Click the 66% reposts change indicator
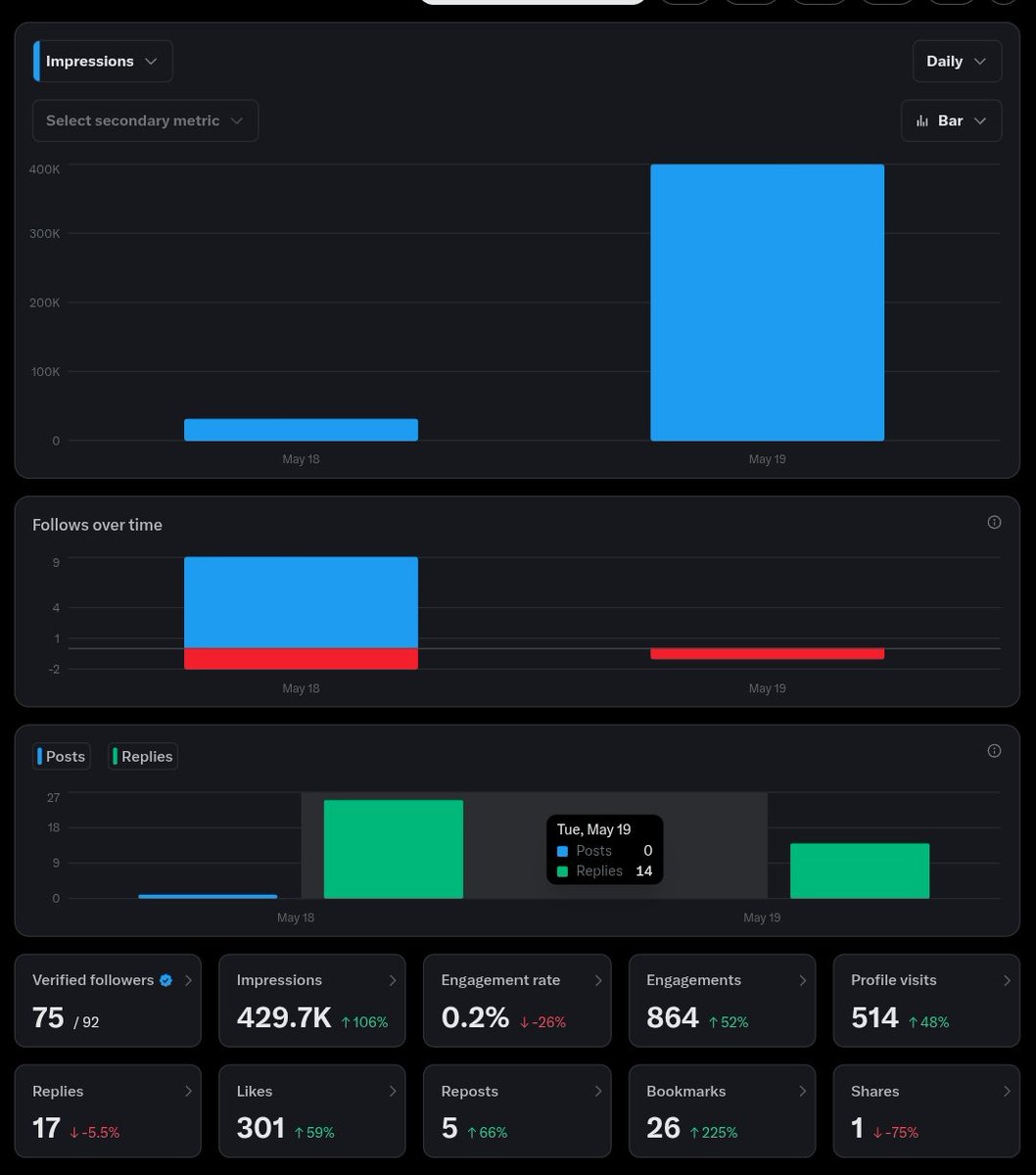The height and width of the screenshot is (1175, 1036). tap(487, 1132)
